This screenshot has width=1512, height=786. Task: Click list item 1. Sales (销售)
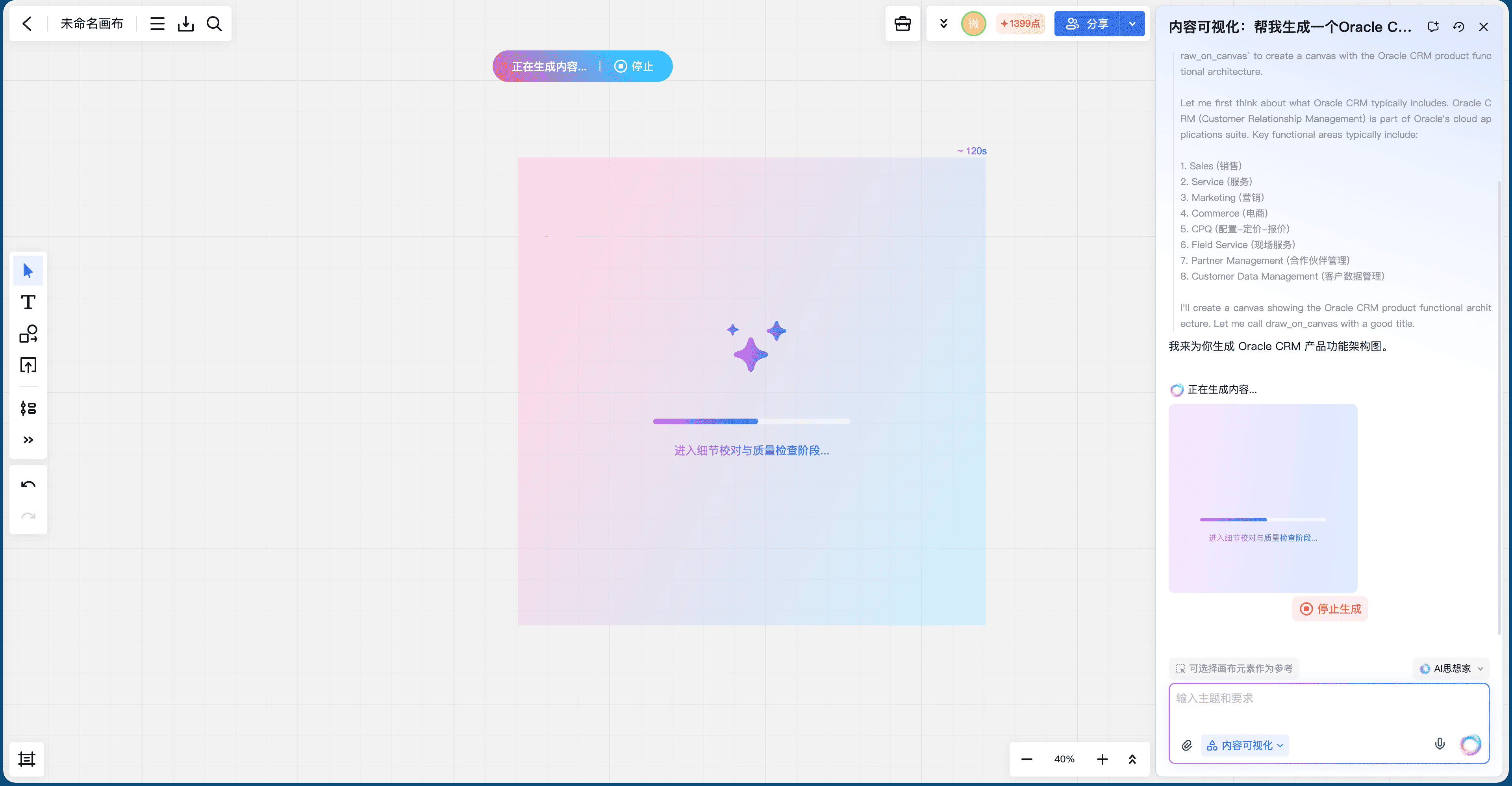click(x=1211, y=166)
